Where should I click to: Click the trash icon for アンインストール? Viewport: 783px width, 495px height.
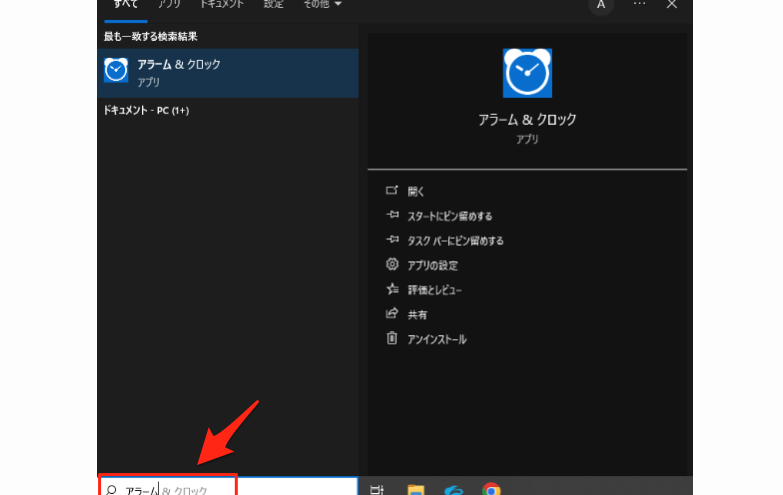[x=392, y=339]
